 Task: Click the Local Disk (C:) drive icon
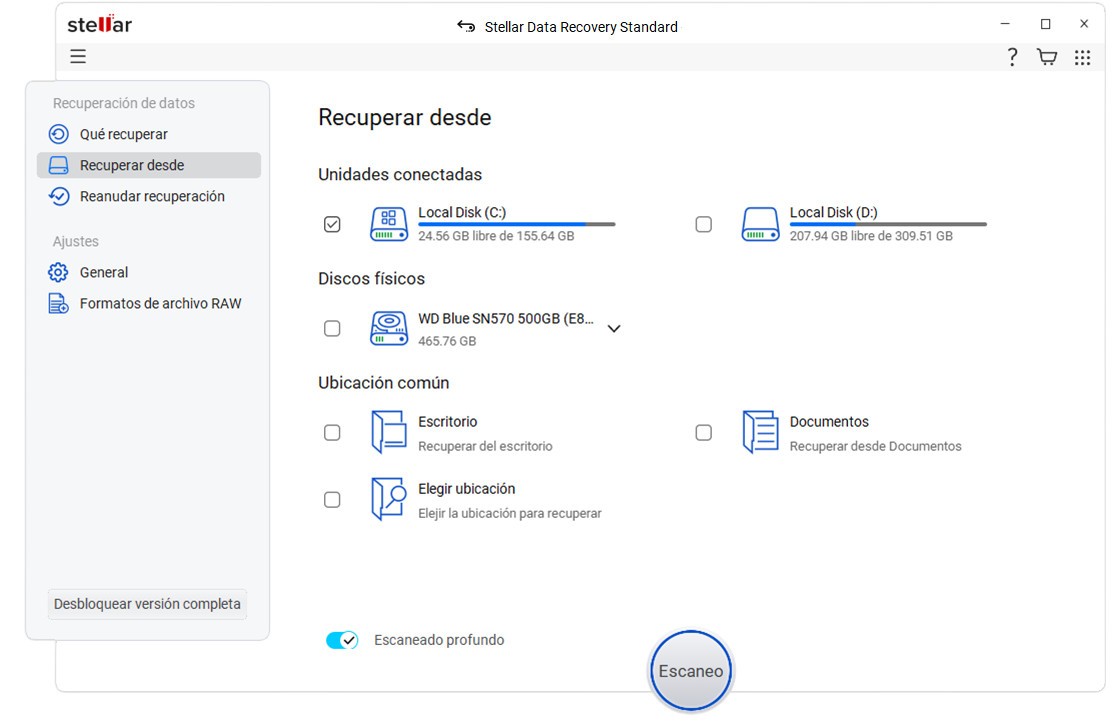point(389,224)
